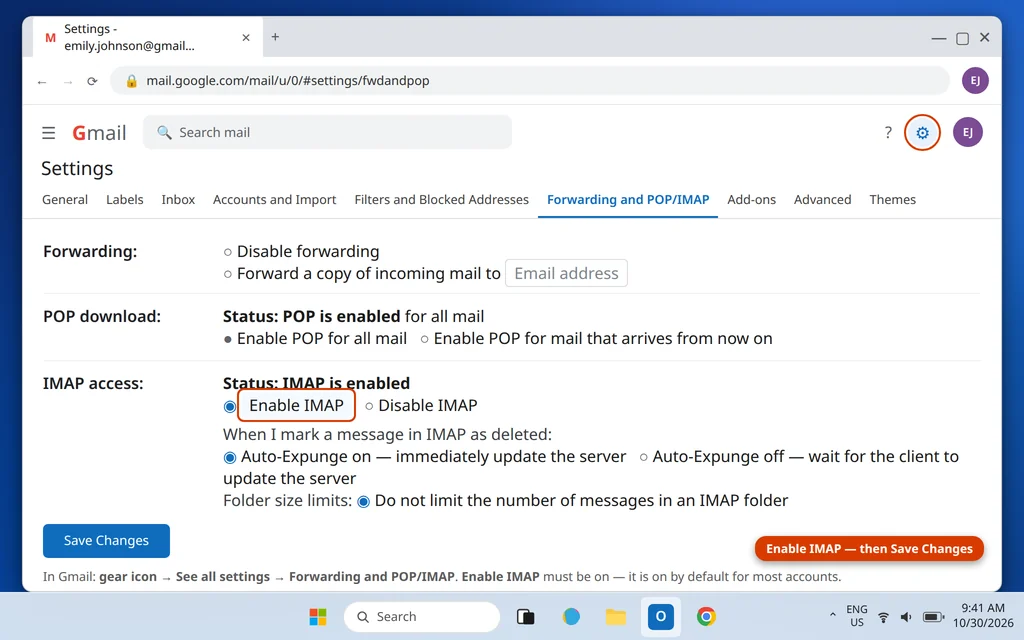Switch to the Themes tab
This screenshot has width=1024, height=640.
(x=892, y=200)
